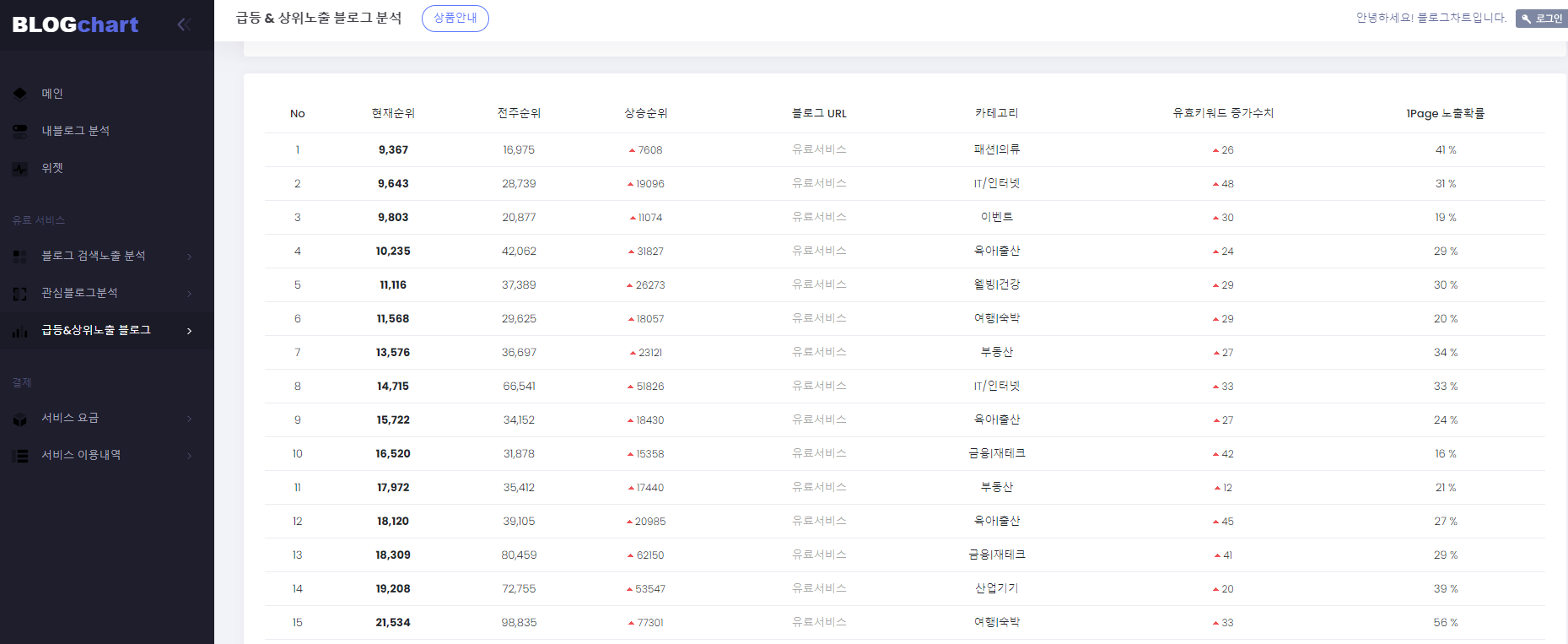Click the BLOGchart logo
1568x644 pixels.
tap(75, 24)
